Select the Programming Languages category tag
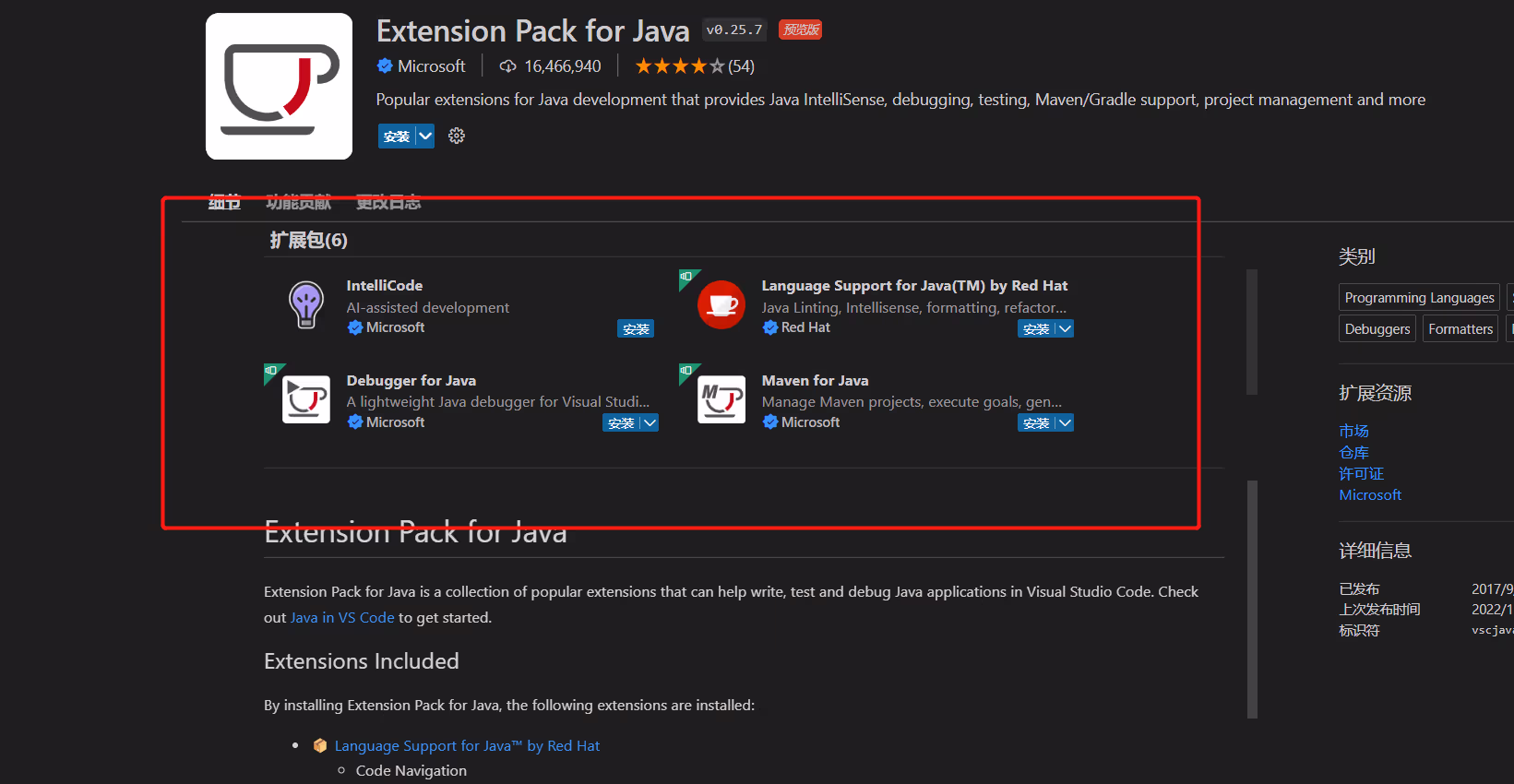Viewport: 1514px width, 784px height. (1419, 297)
